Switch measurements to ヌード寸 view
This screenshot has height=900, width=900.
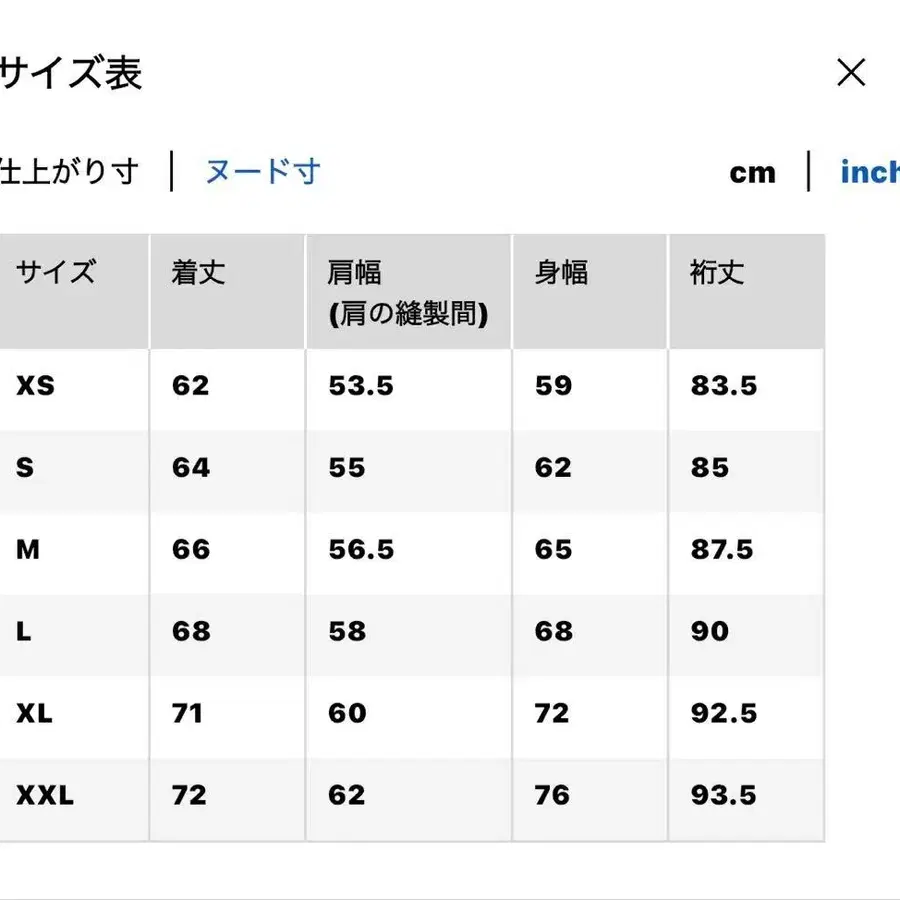tap(262, 172)
